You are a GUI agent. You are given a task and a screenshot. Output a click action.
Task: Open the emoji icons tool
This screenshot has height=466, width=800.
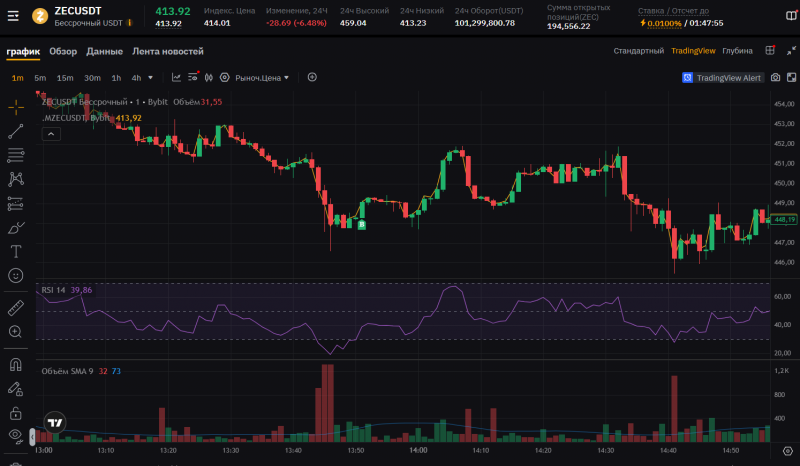tap(16, 276)
